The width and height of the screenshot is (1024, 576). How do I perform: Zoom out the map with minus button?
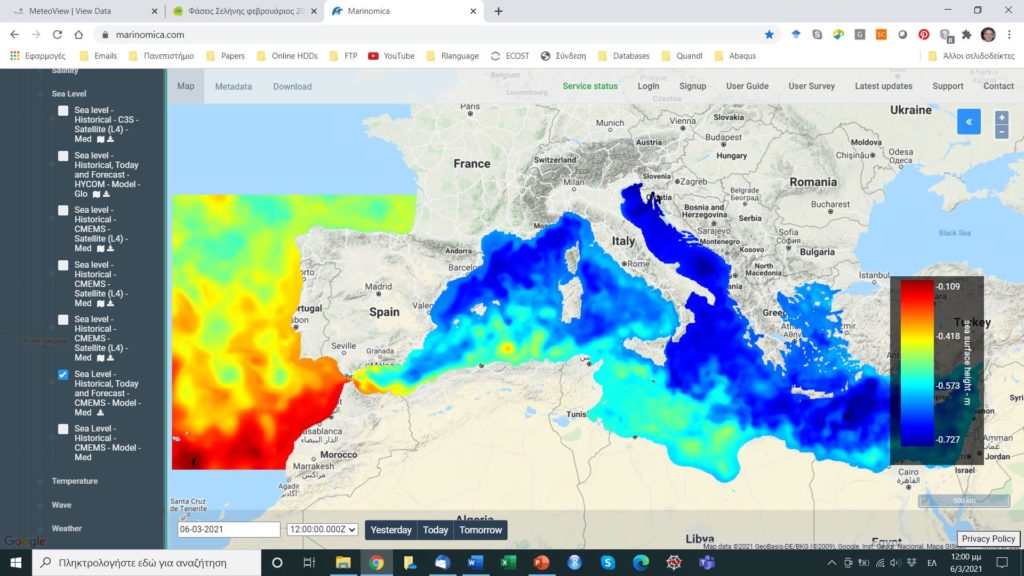(x=1001, y=132)
